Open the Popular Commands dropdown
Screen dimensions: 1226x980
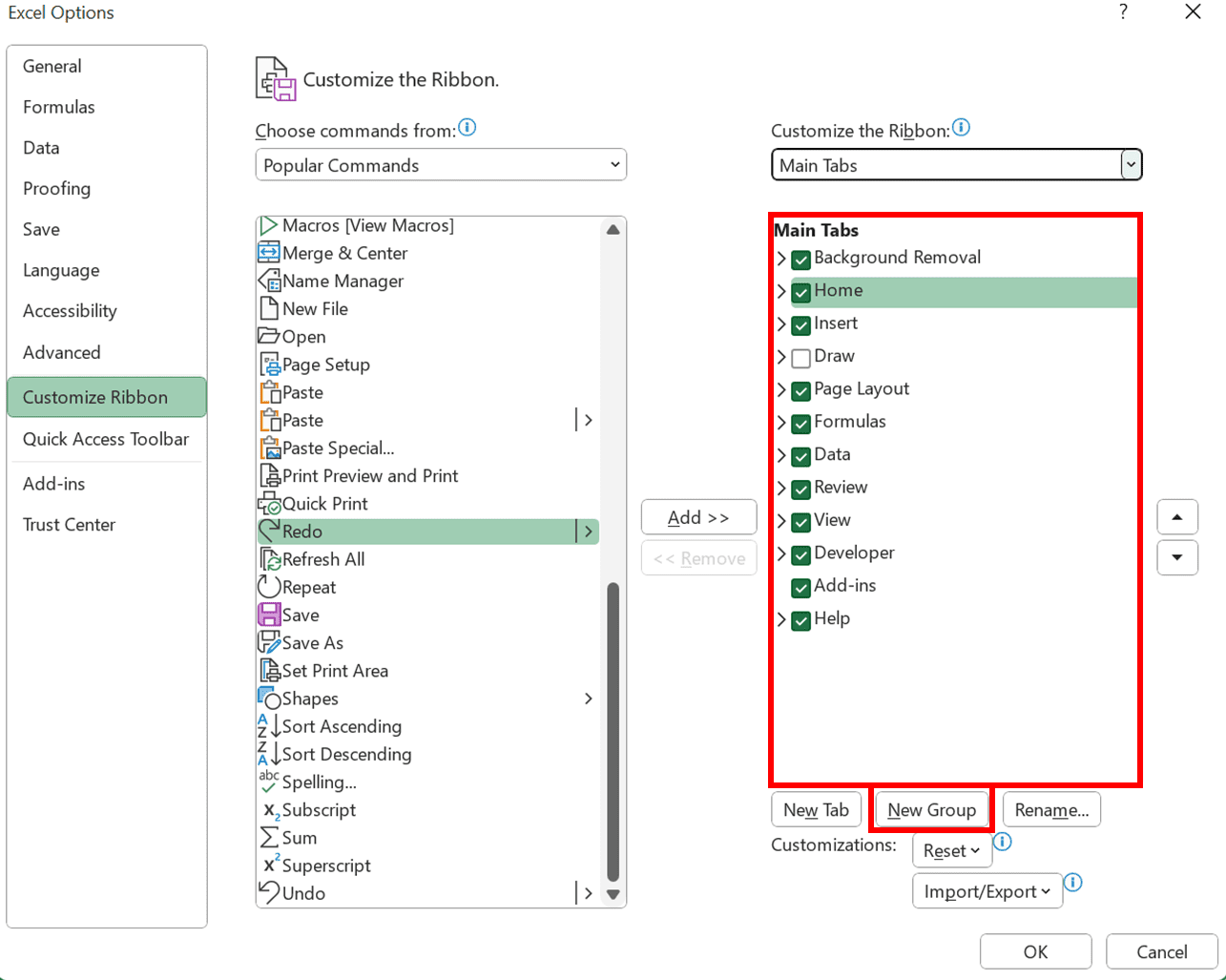[441, 165]
